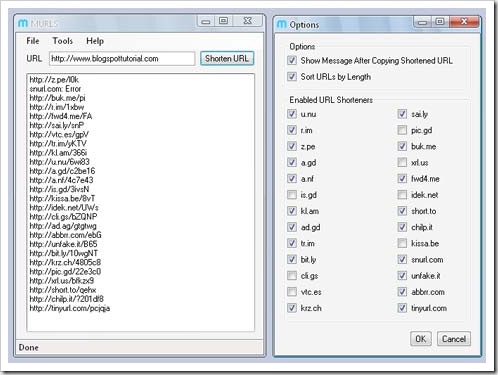The image size is (498, 375).
Task: Uncheck the a.nf shortener
Action: pos(292,179)
